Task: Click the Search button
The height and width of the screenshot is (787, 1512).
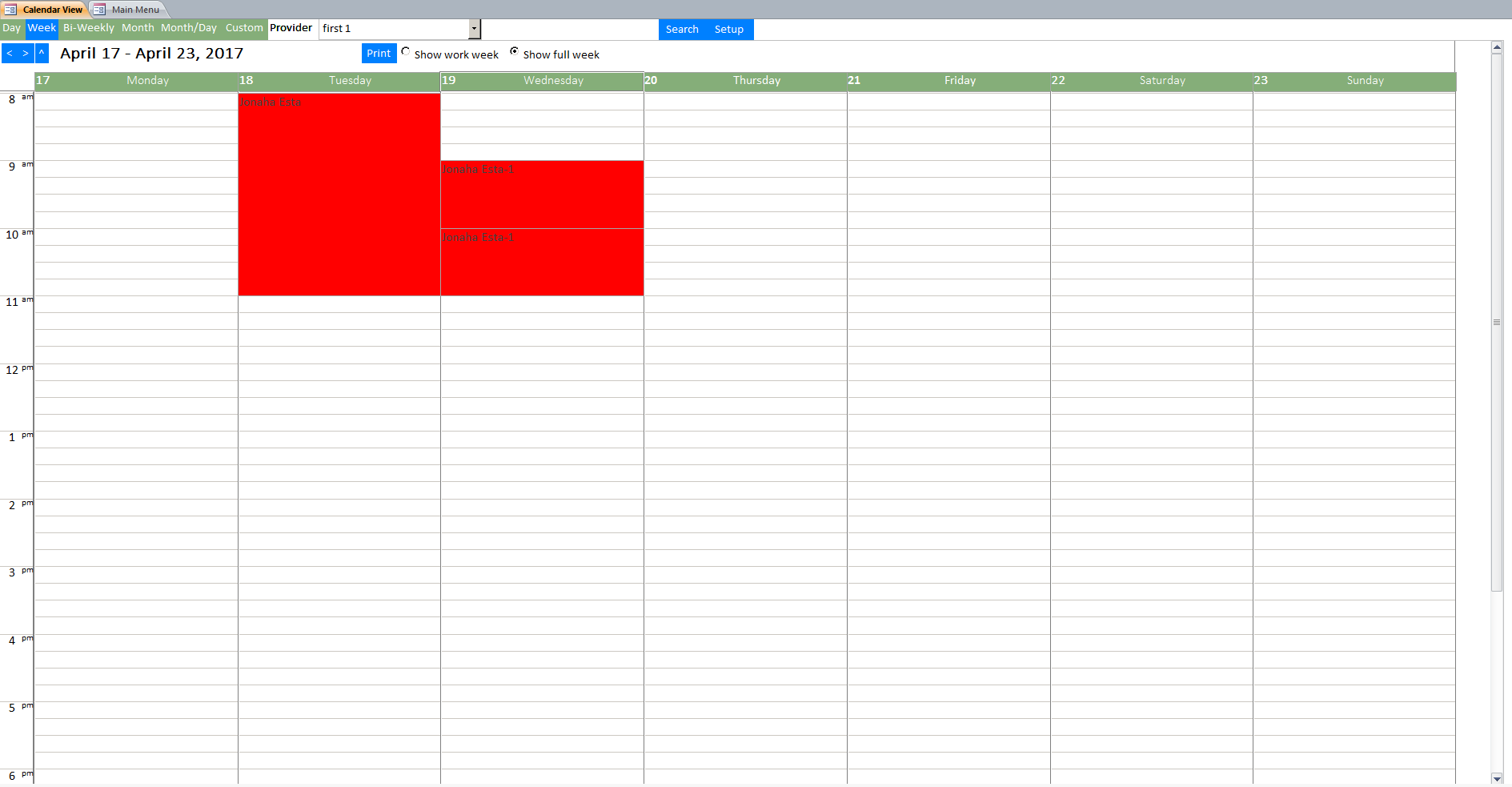Action: tap(682, 30)
